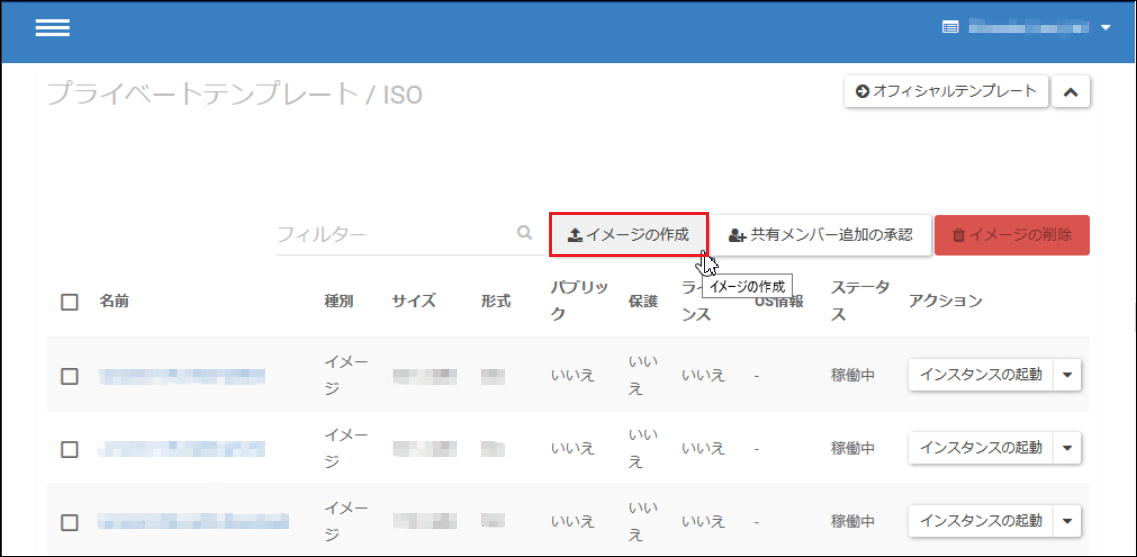Click the red イメージの削除 button
The width and height of the screenshot is (1137, 557).
coord(1012,235)
